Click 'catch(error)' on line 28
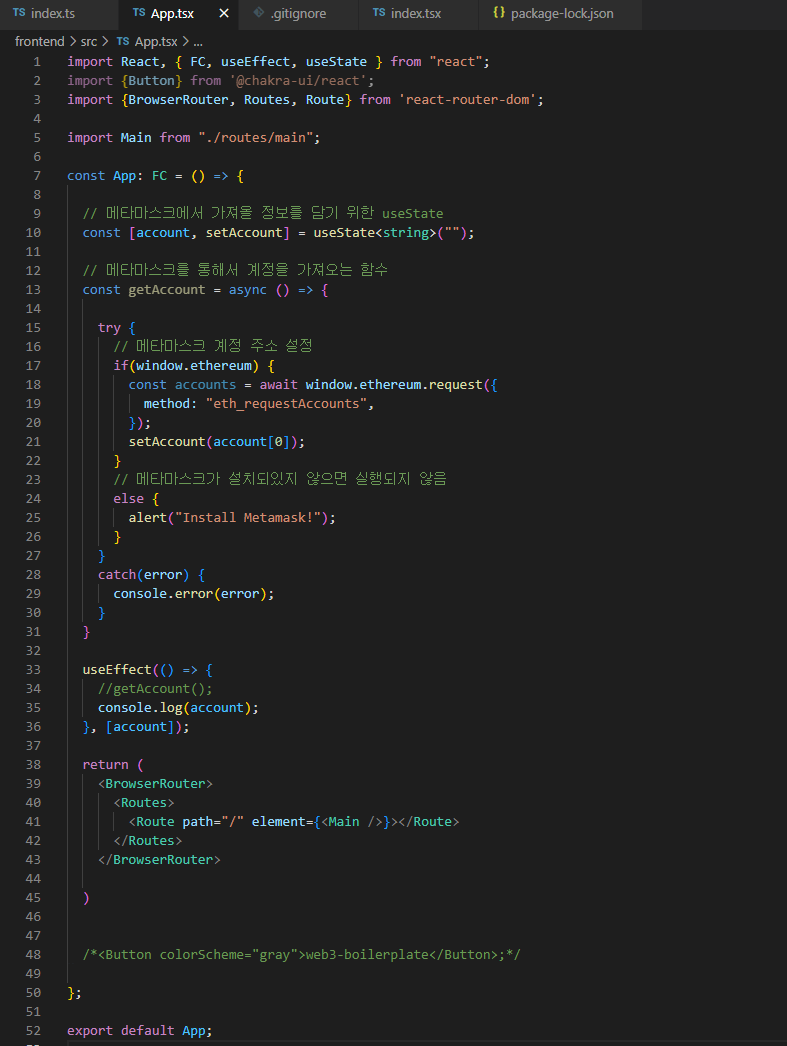This screenshot has height=1046, width=787. pos(143,575)
